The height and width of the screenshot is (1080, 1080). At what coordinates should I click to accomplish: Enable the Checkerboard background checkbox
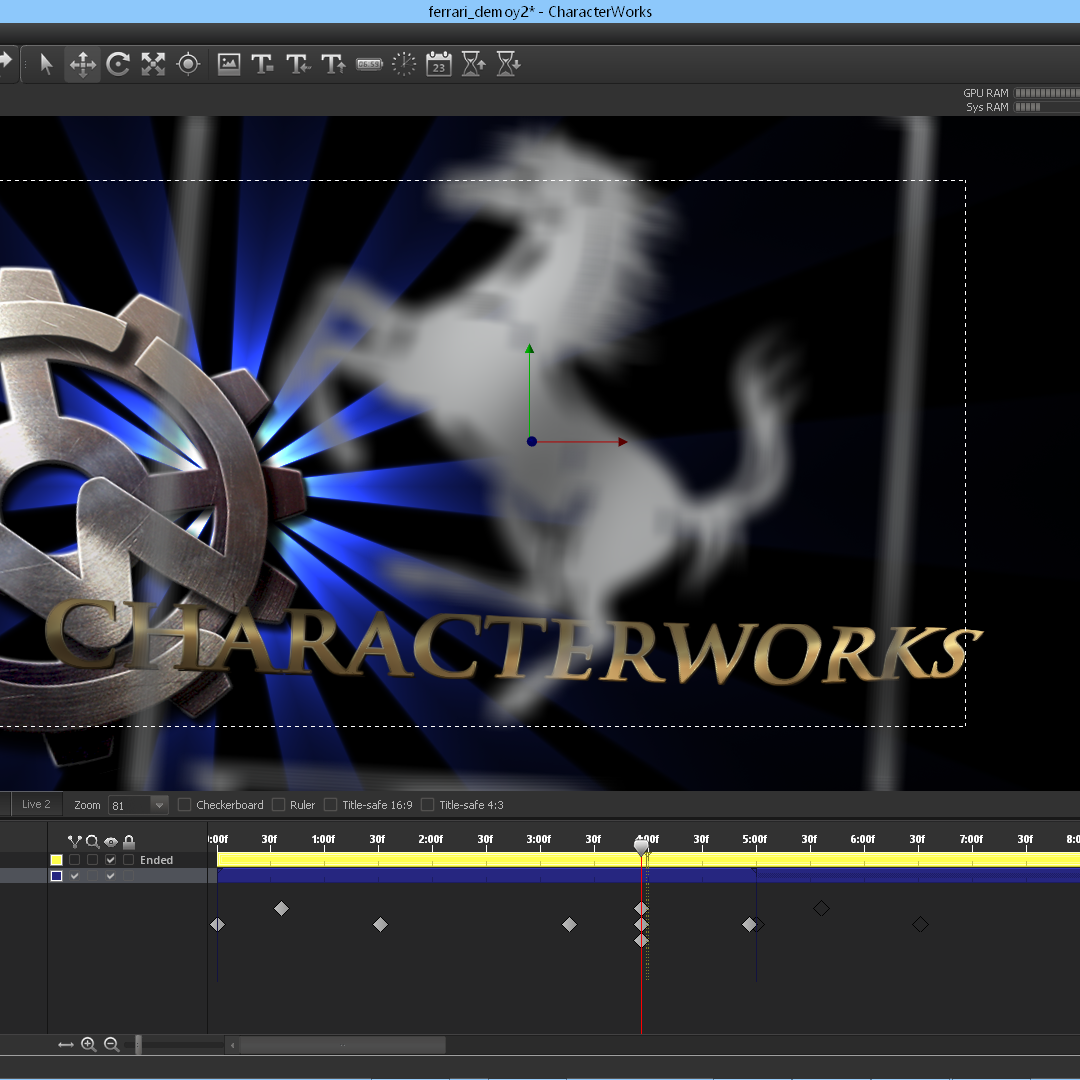point(185,805)
